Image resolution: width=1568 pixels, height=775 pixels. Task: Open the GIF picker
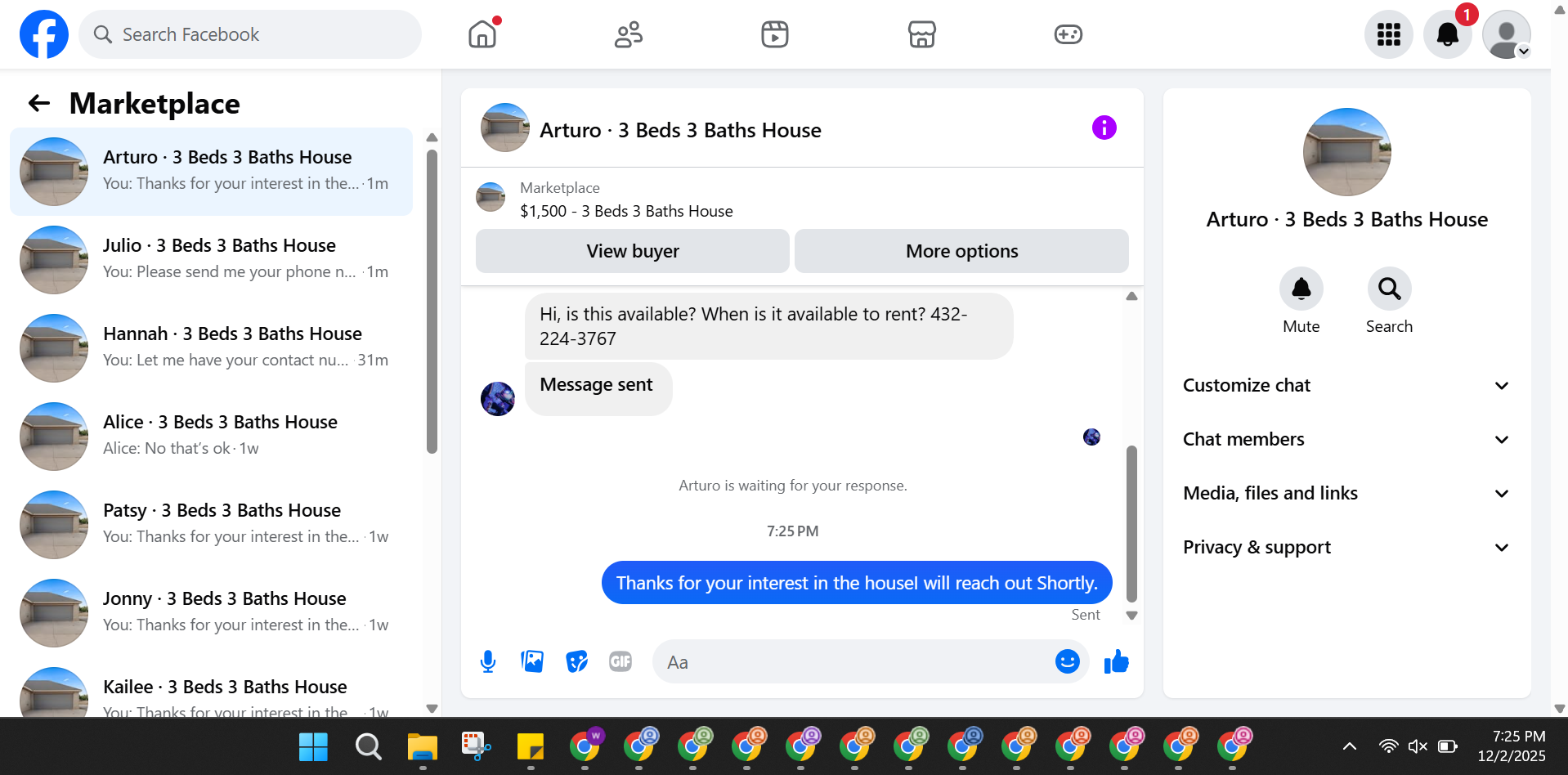coord(620,661)
